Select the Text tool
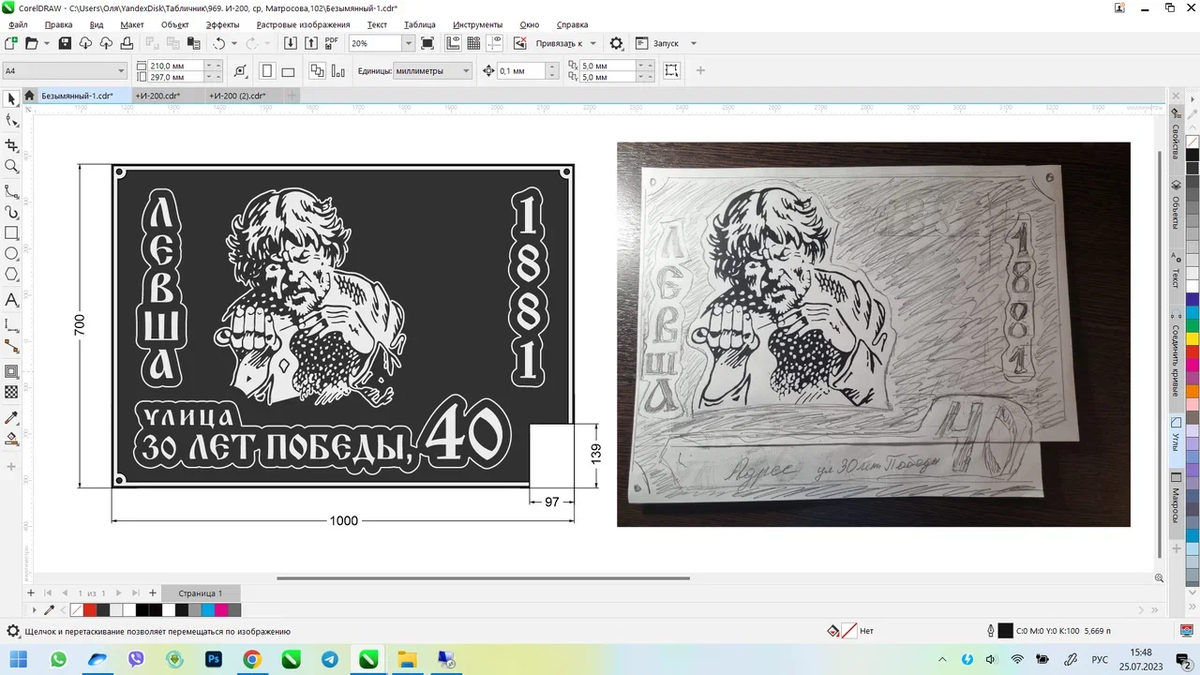Image resolution: width=1200 pixels, height=675 pixels. 12,300
